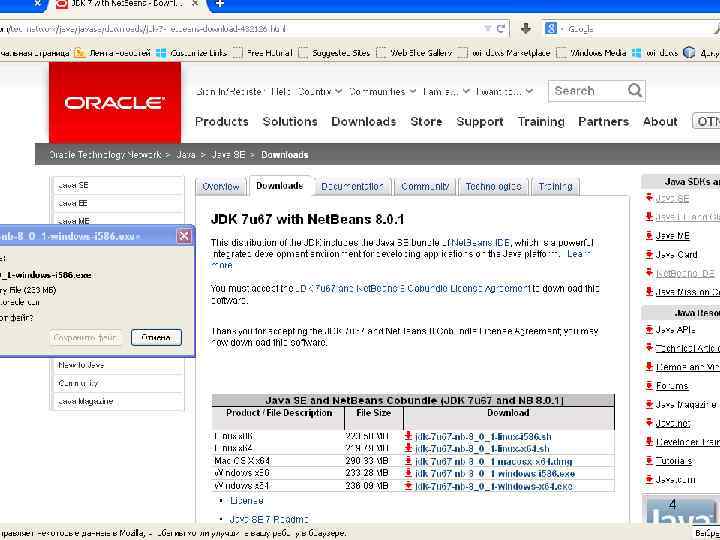The width and height of the screenshot is (720, 540).
Task: Click download icon for windows-i586.exe
Action: [408, 473]
